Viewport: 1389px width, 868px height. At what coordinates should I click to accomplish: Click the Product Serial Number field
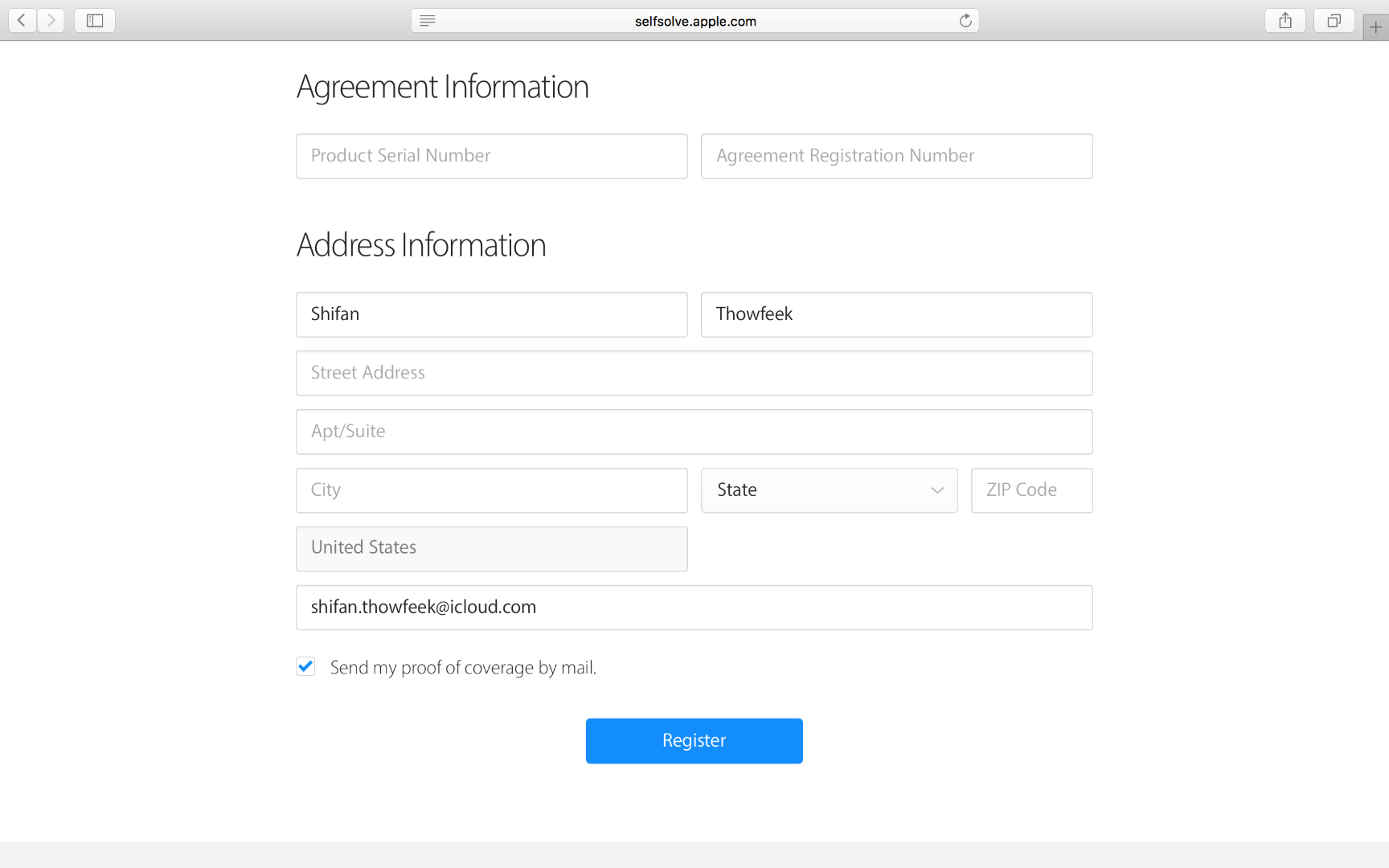[491, 156]
